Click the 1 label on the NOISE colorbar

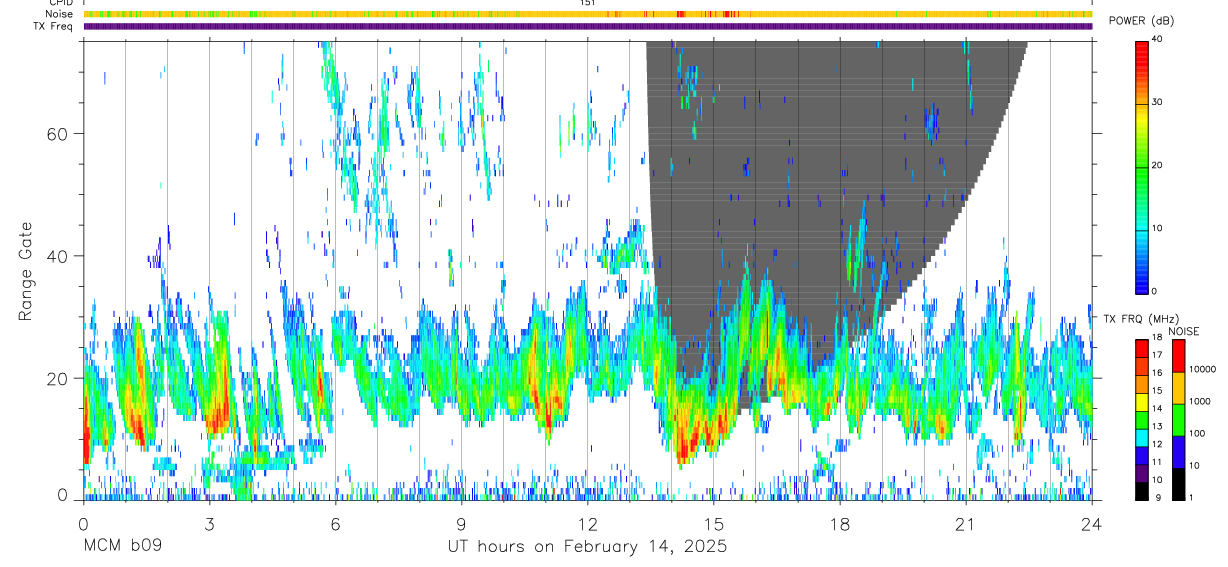(x=1192, y=498)
